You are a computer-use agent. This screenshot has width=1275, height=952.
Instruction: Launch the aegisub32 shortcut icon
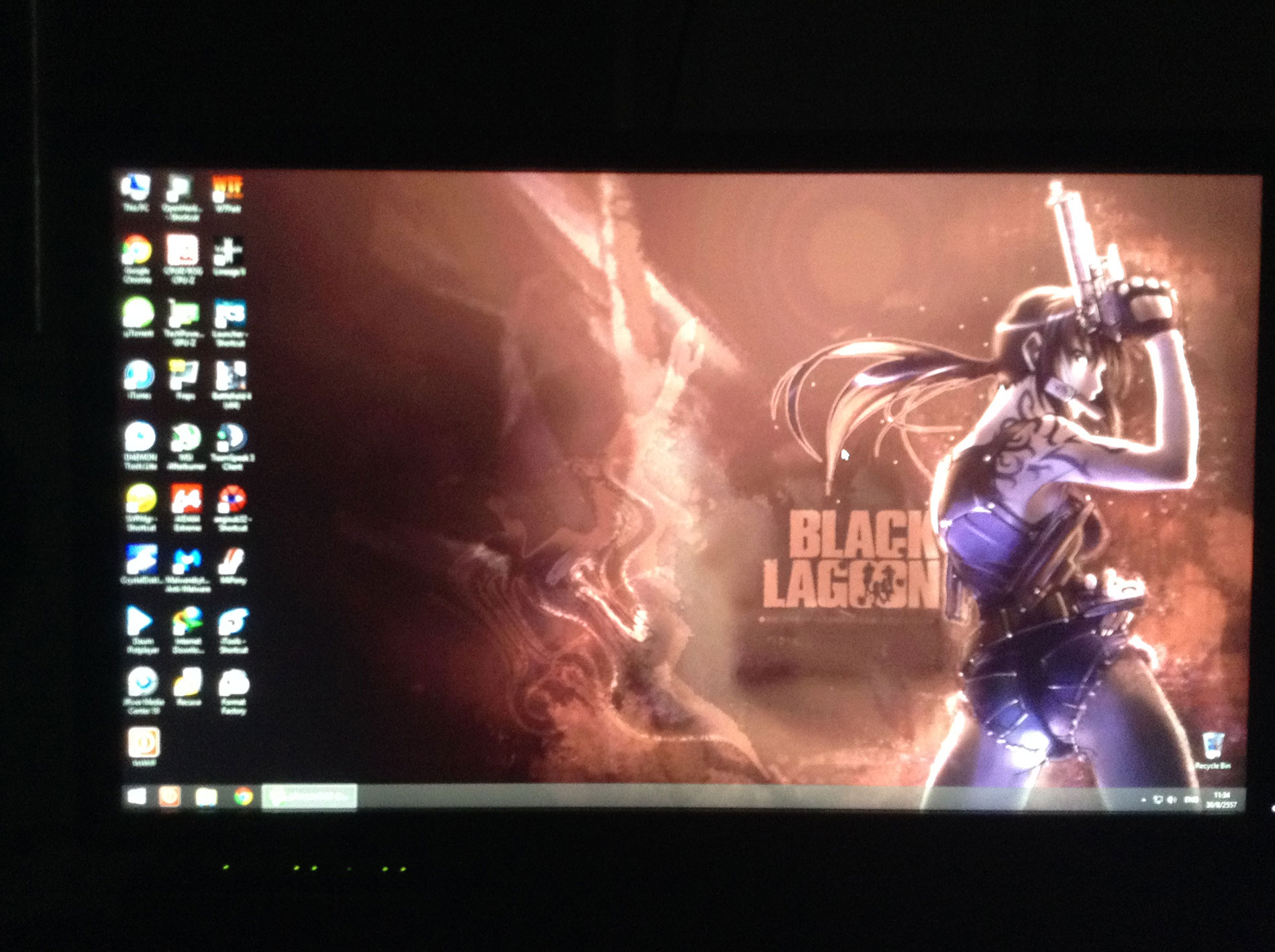point(232,507)
